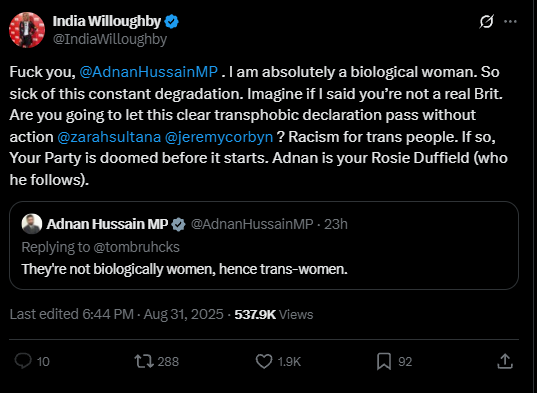Repost using the retweet arrows icon
Image resolution: width=537 pixels, height=393 pixels.
point(144,361)
